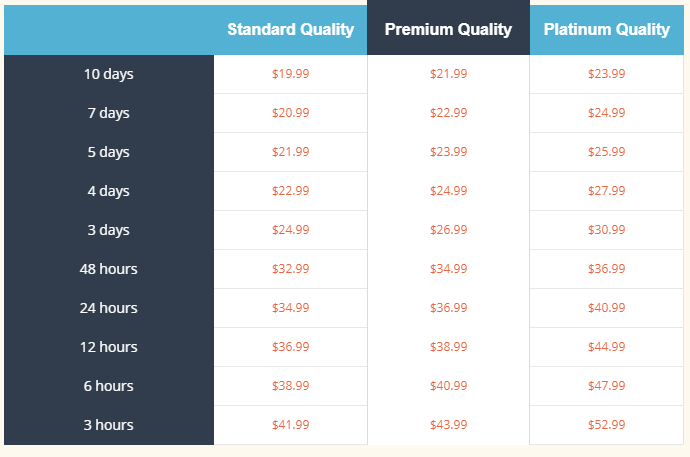Click the 10 days deadline row label

tap(109, 74)
